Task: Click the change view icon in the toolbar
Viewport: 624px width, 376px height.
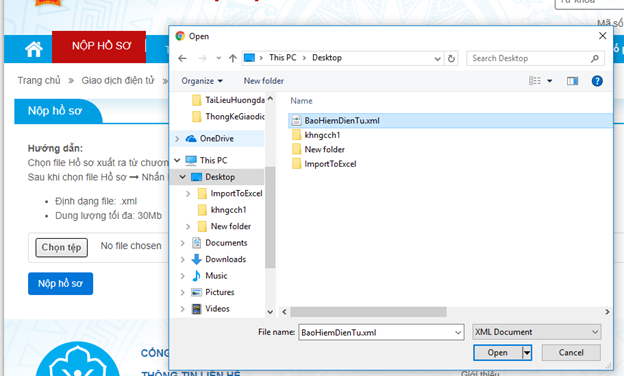Action: [535, 81]
